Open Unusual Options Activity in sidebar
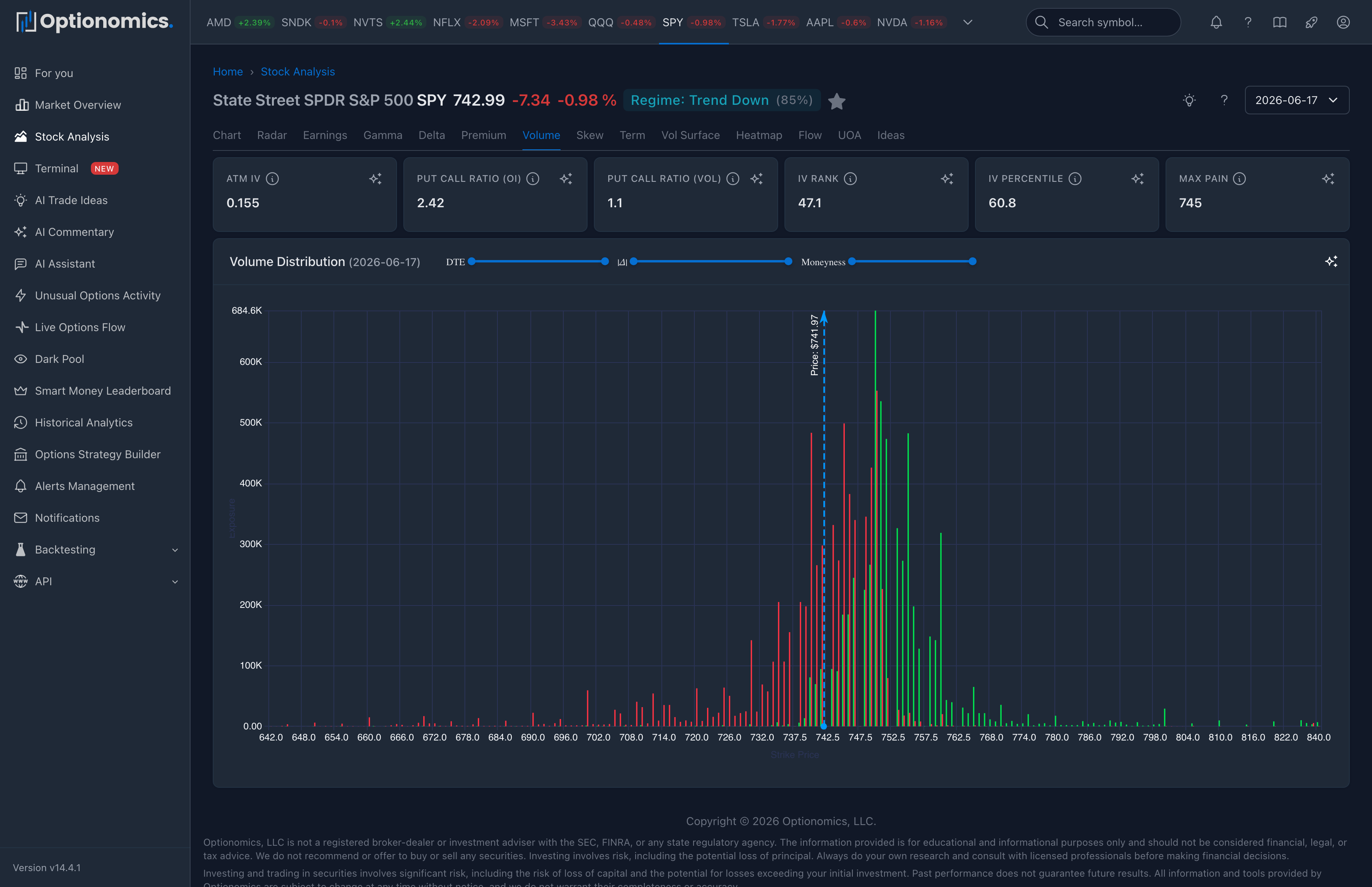This screenshot has width=1372, height=887. [x=95, y=295]
